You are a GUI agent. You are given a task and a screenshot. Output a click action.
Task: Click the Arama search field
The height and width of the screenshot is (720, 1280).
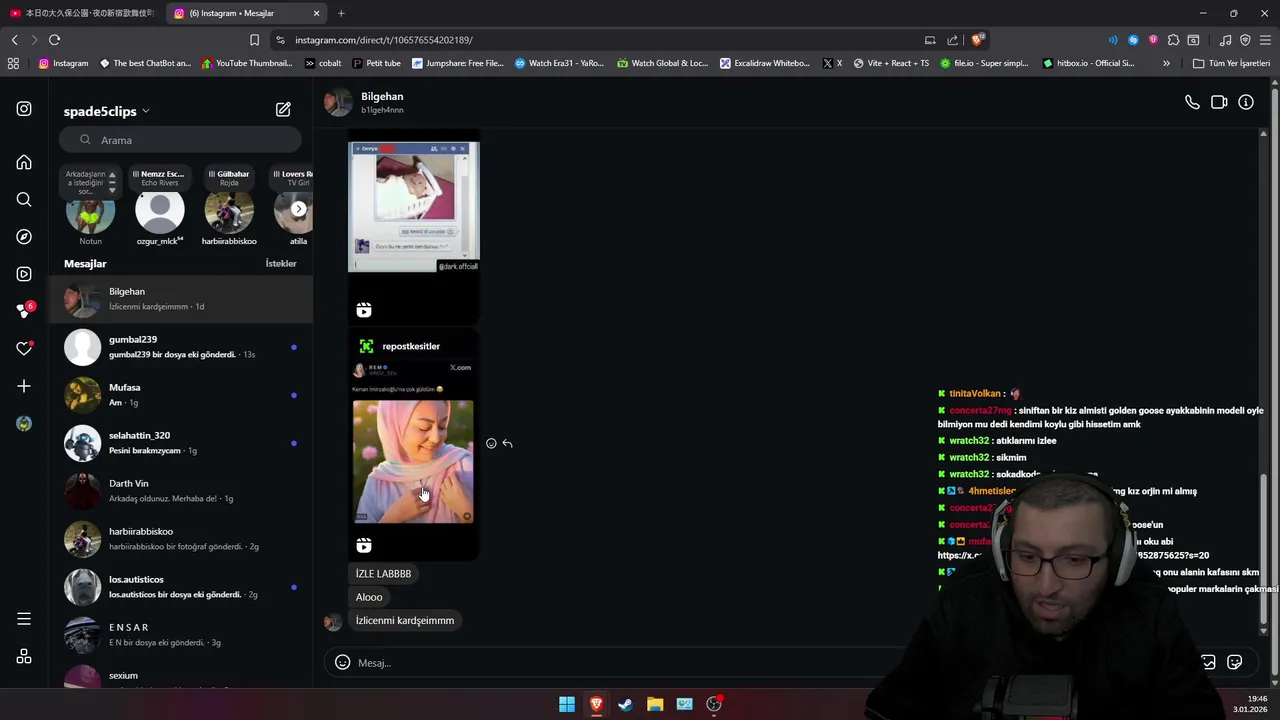180,140
